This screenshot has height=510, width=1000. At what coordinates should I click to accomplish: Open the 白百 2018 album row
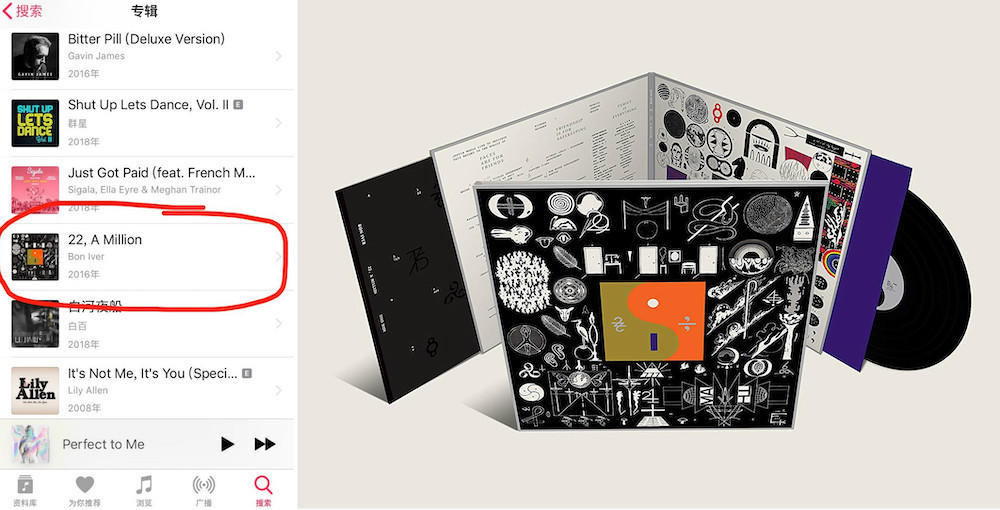[x=147, y=324]
